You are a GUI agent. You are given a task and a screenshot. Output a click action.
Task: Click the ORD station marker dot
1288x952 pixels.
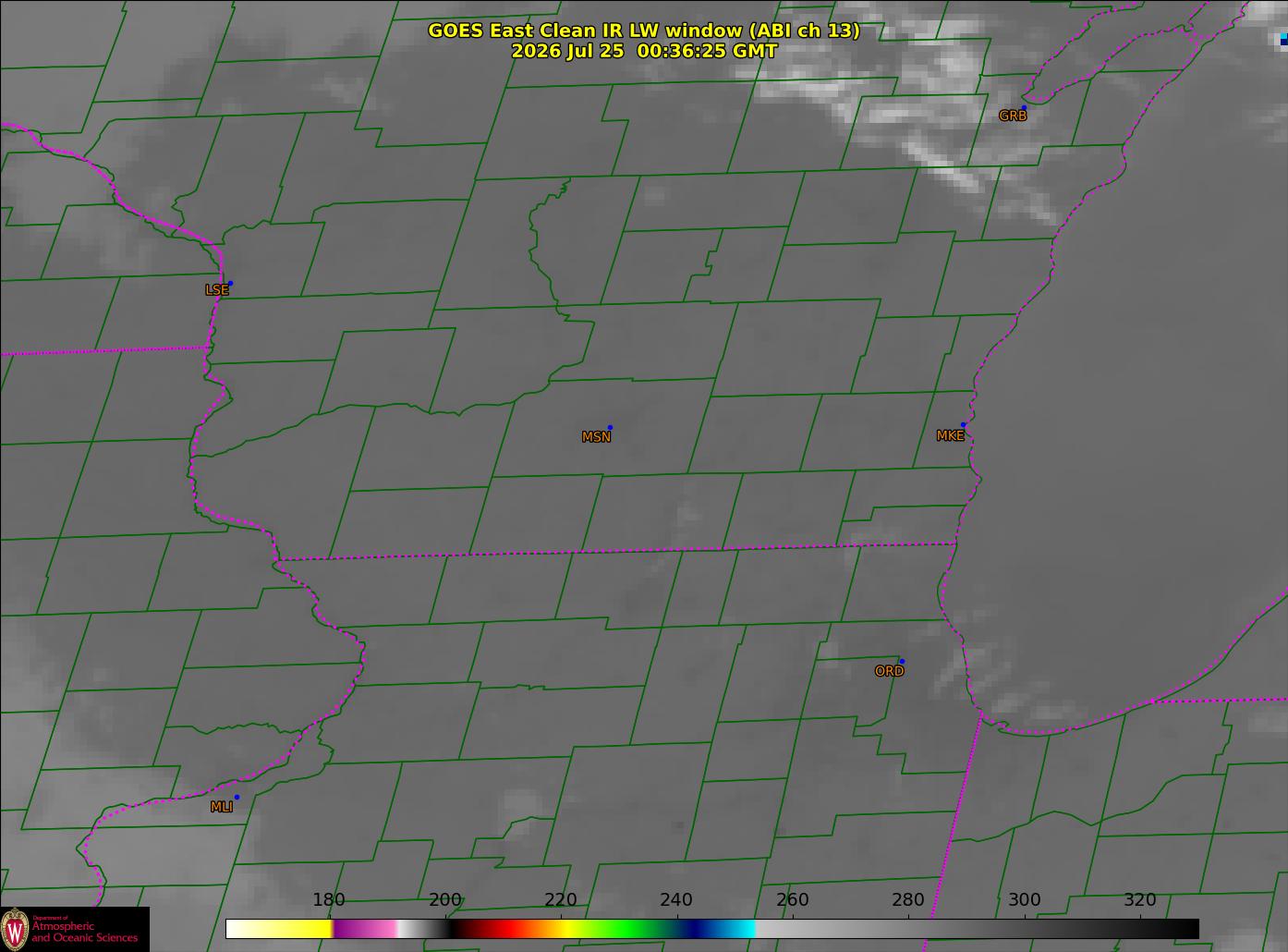point(902,662)
